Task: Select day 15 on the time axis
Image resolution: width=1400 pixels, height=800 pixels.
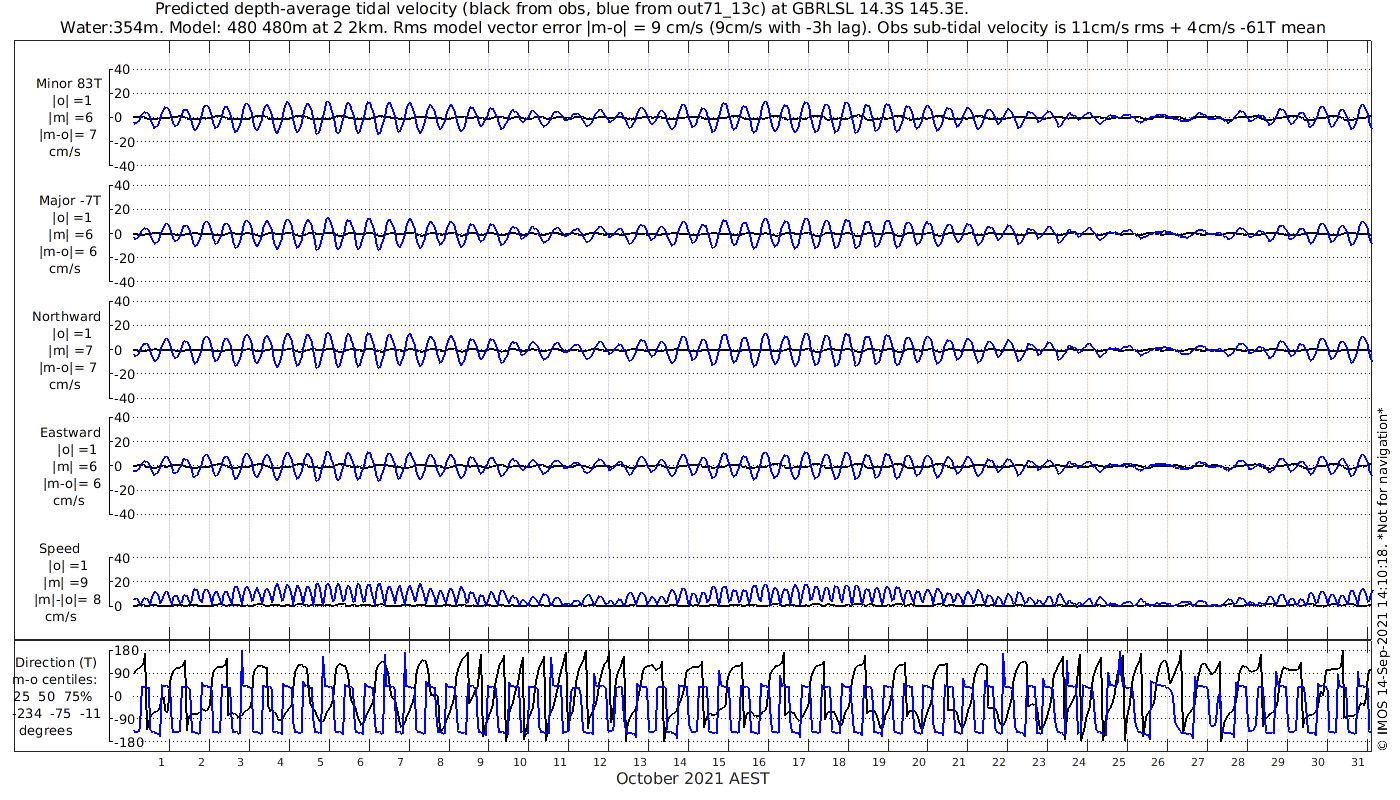Action: click(719, 762)
